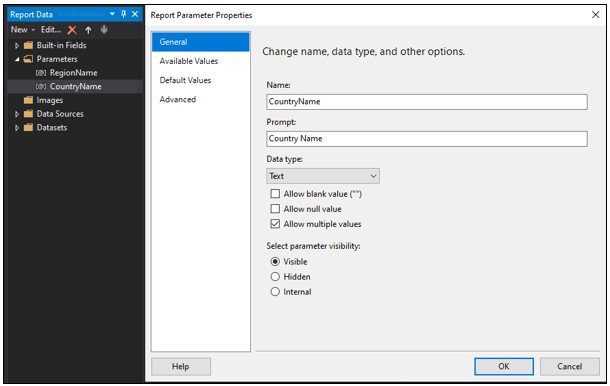610x386 pixels.
Task: Select RegionName parameter in tree
Action: point(74,73)
